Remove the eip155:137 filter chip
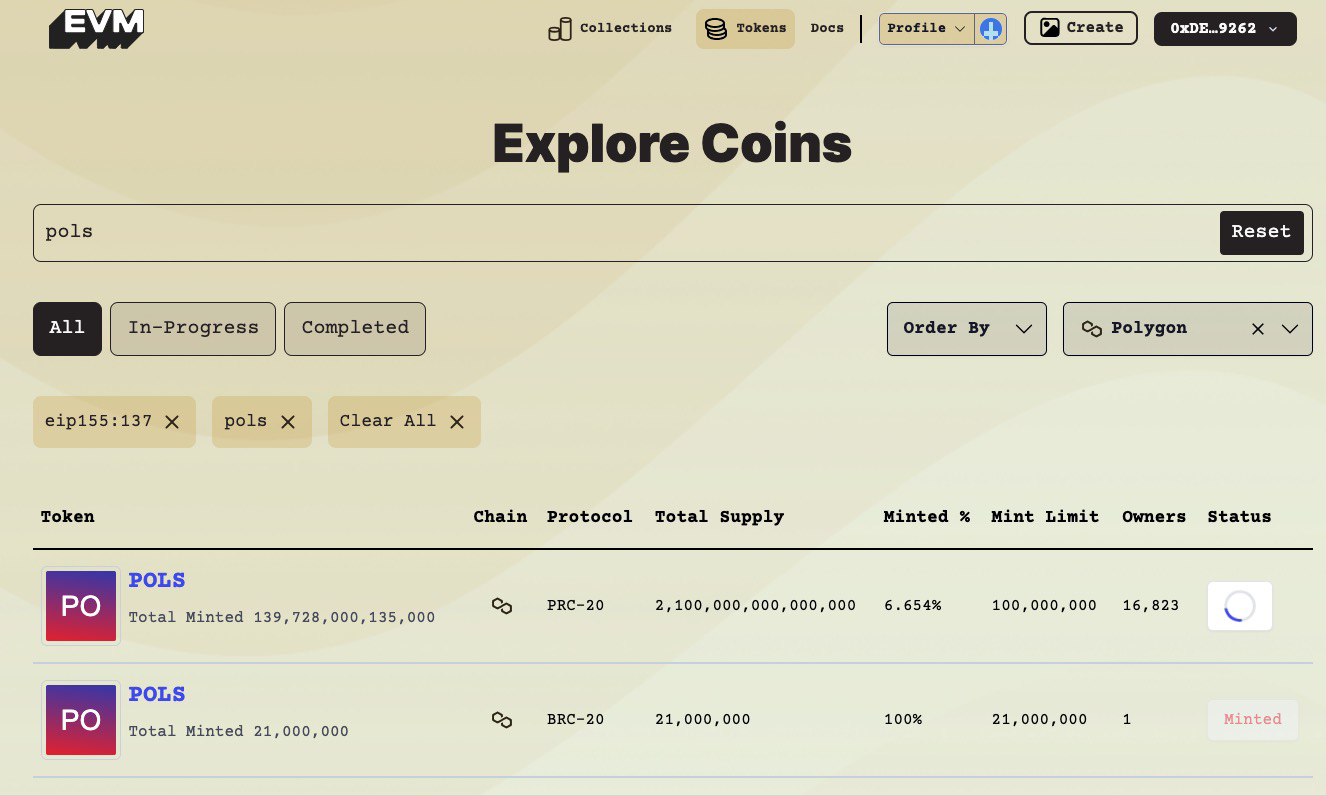The image size is (1326, 795). tap(172, 422)
